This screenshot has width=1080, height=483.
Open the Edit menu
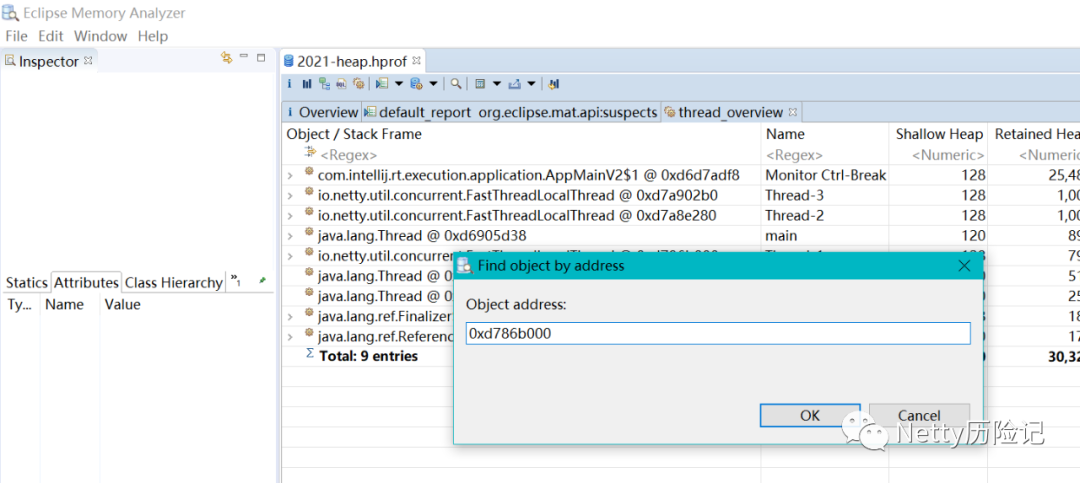pos(50,36)
